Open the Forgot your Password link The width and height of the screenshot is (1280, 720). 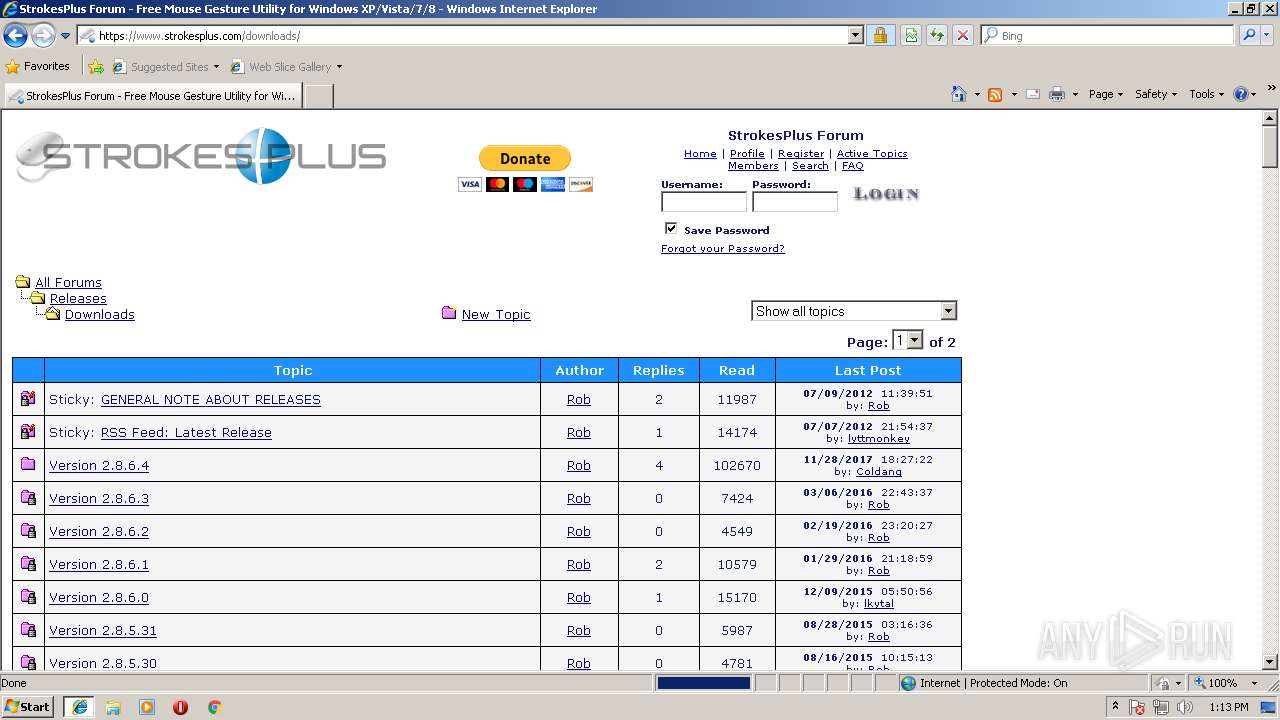coord(723,248)
